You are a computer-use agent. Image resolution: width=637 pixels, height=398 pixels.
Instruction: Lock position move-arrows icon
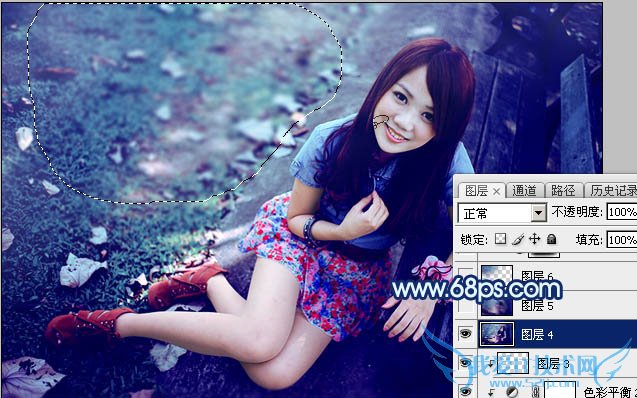535,239
